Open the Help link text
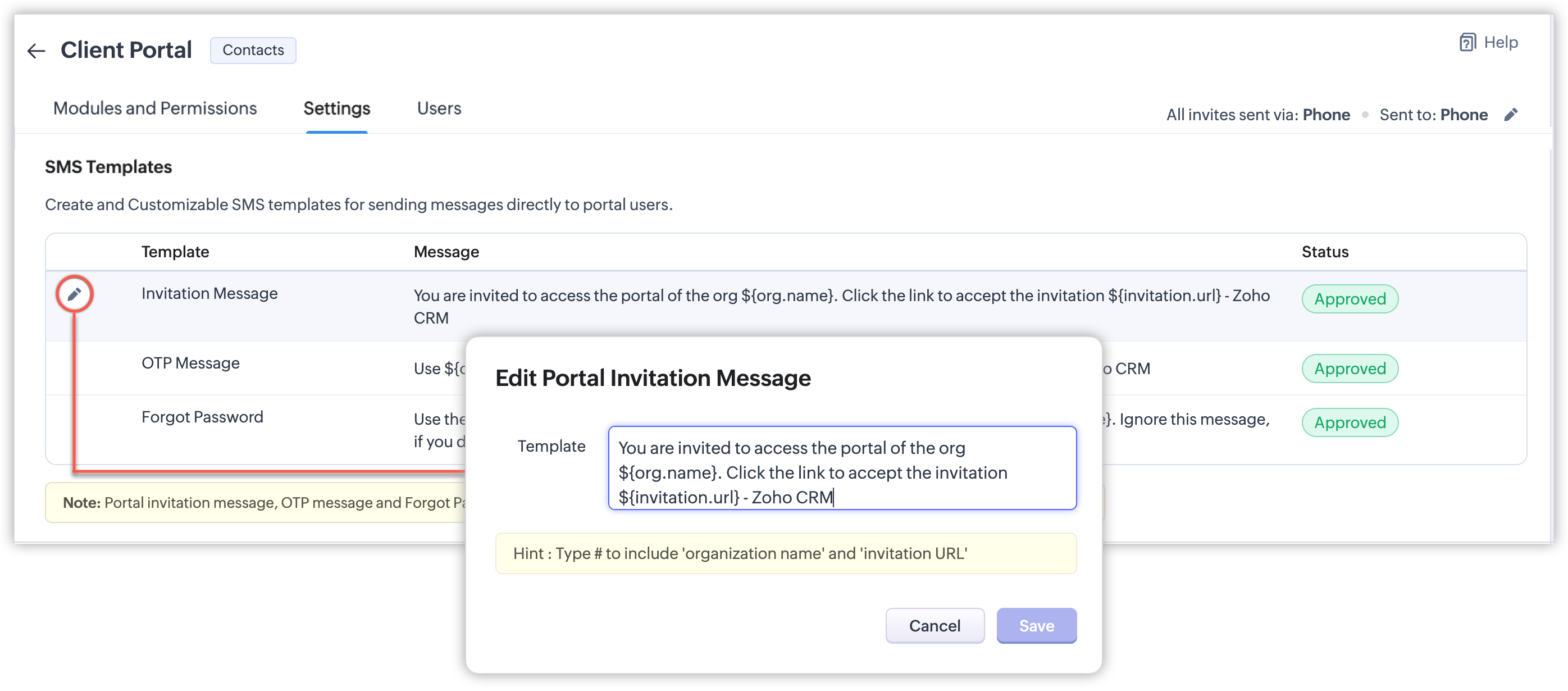The height and width of the screenshot is (691, 1568). pyautogui.click(x=1501, y=43)
